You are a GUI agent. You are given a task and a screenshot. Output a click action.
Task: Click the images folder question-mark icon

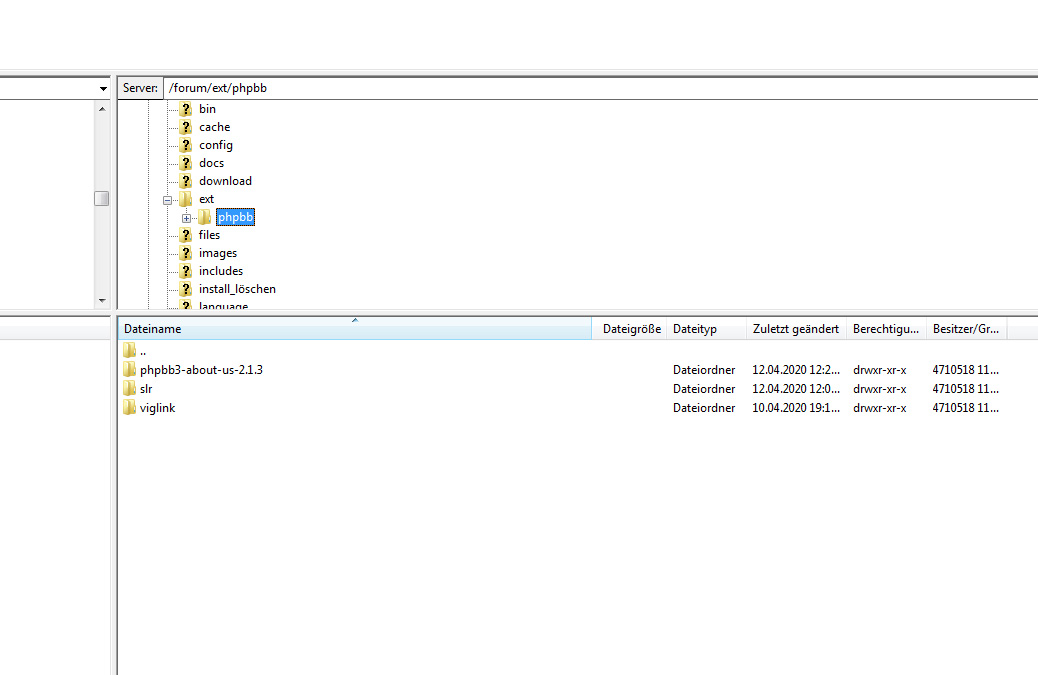pos(186,253)
